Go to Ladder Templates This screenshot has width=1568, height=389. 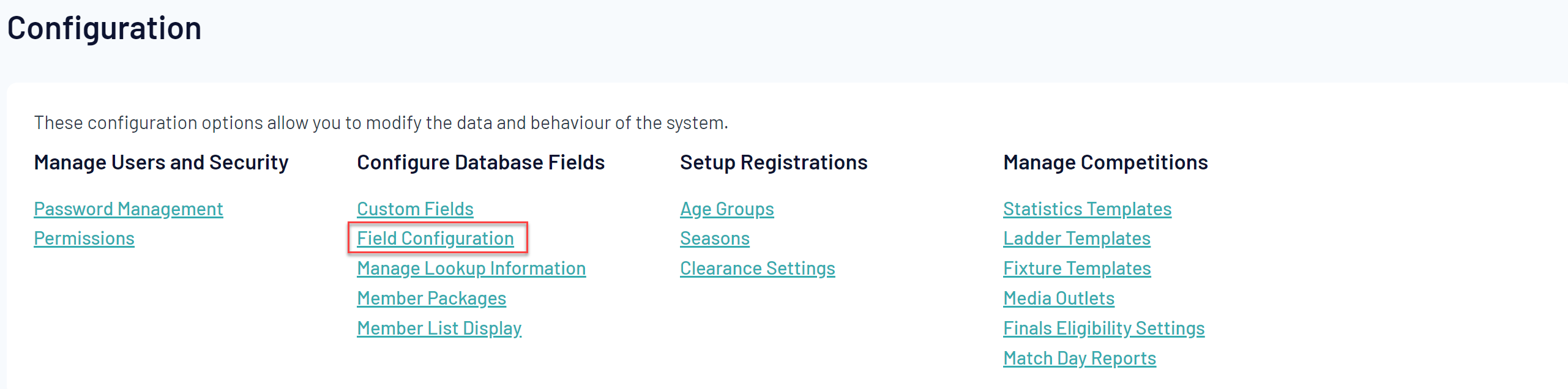[x=1077, y=239]
